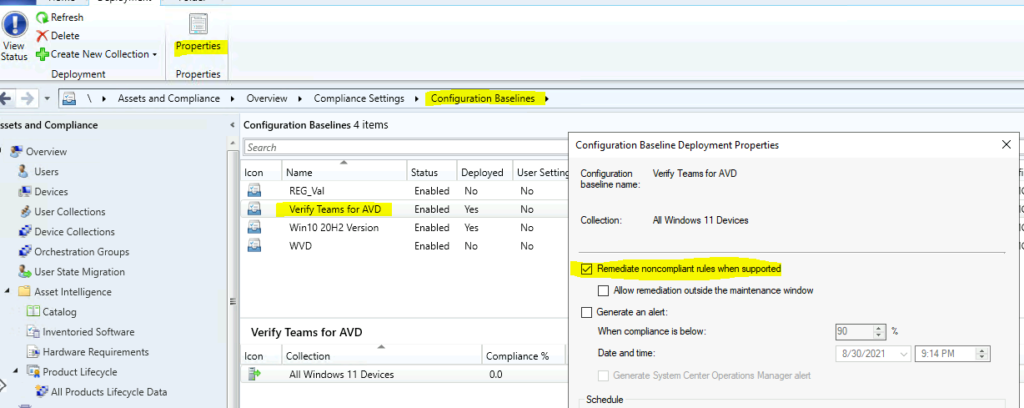Click the Asset Intelligence folder icon
The image size is (1024, 408).
coord(24,291)
